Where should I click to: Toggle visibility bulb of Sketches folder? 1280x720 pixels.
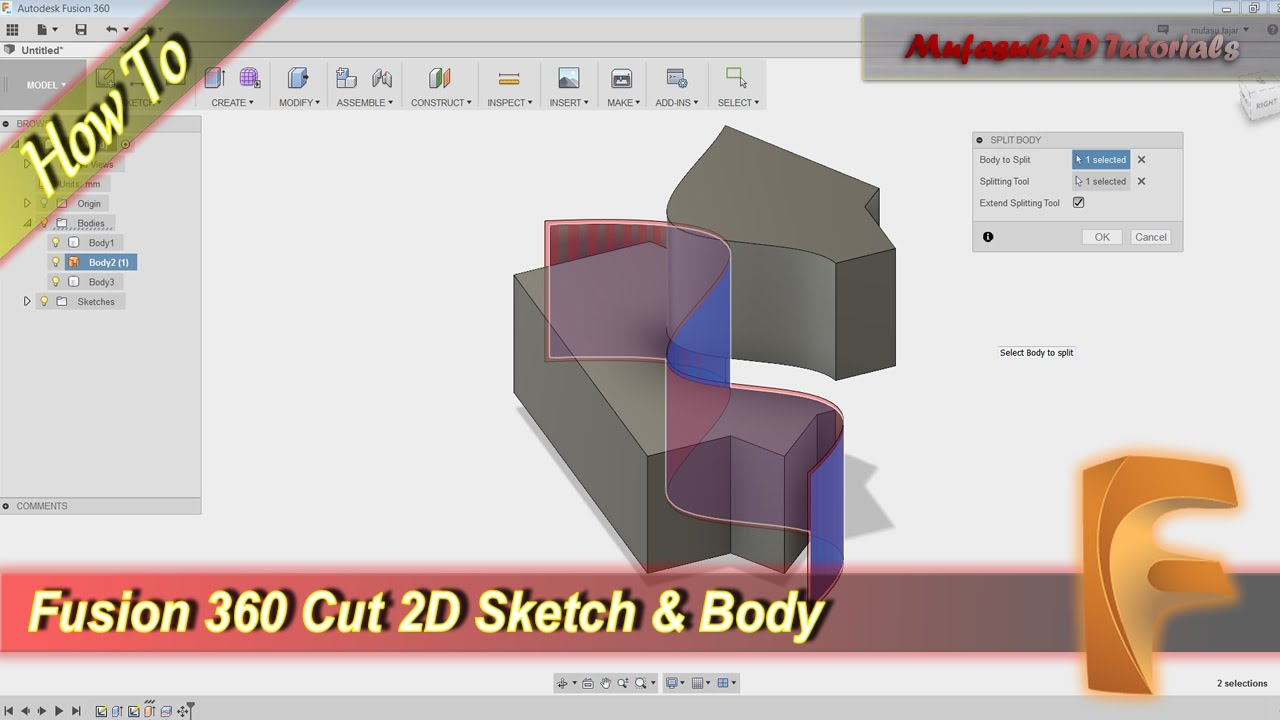click(44, 301)
